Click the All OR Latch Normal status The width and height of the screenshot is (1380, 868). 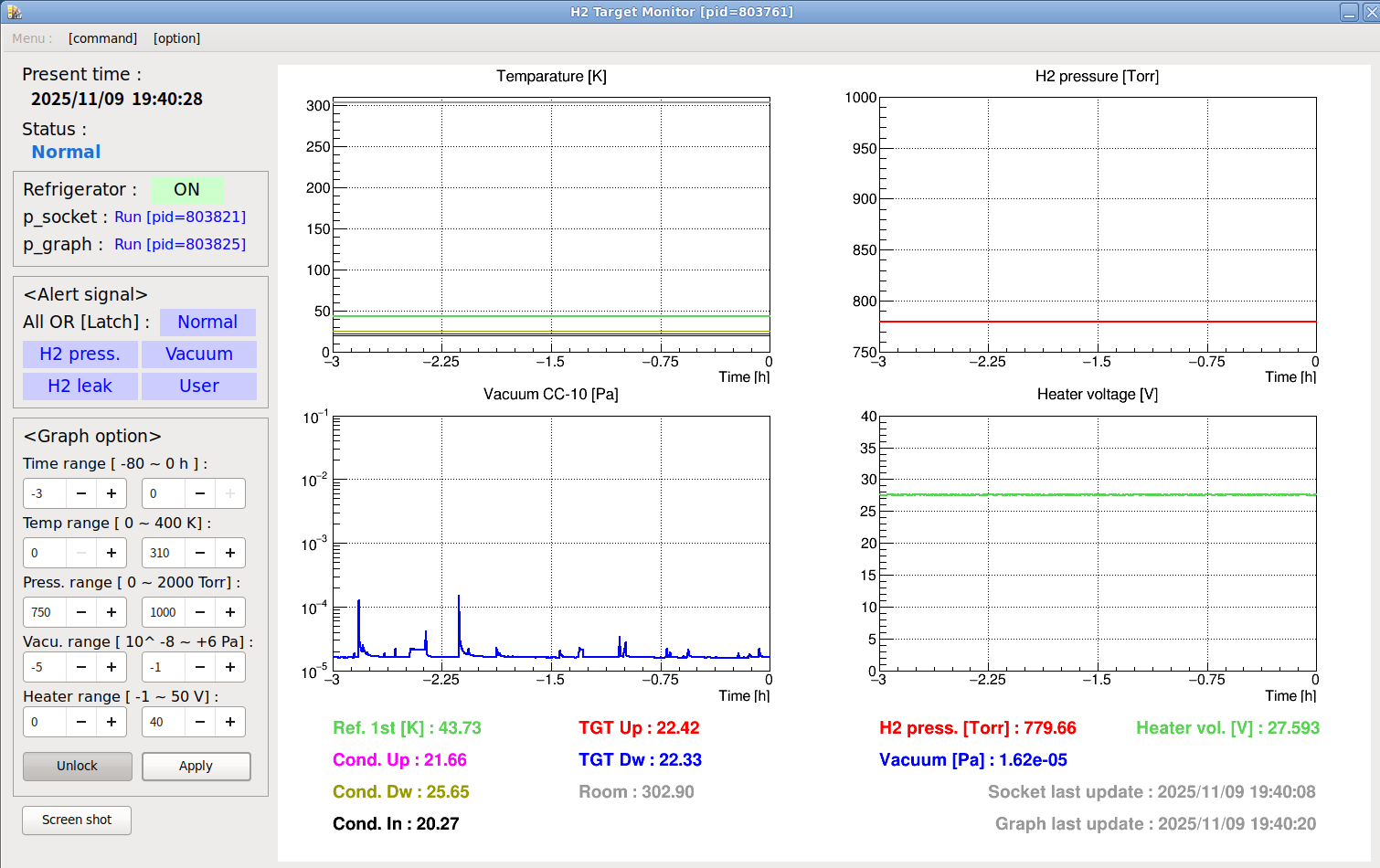[207, 322]
